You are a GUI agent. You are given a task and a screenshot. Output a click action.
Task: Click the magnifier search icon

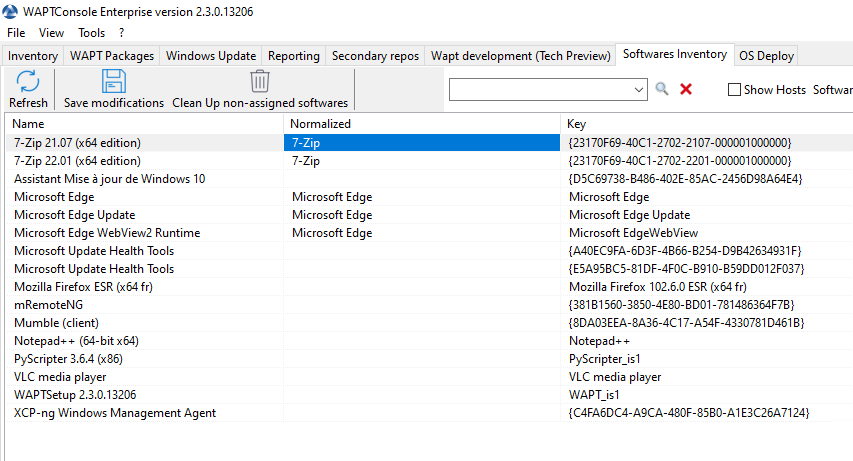coord(662,89)
